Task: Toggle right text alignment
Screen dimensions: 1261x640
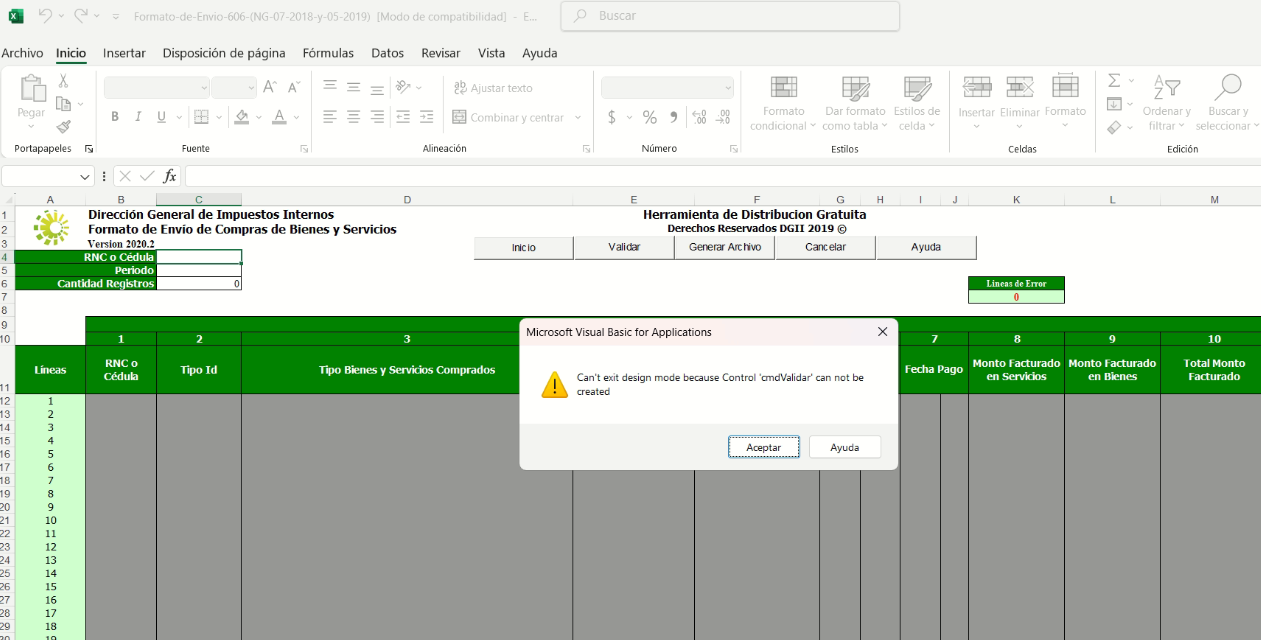Action: [376, 117]
